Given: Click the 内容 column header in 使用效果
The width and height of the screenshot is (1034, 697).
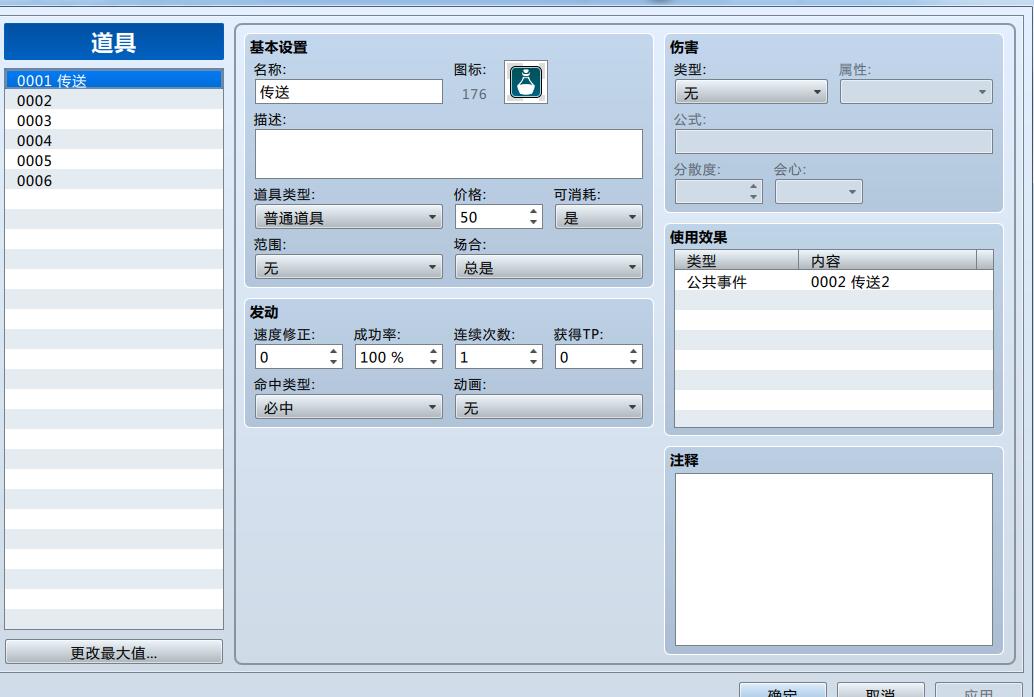Looking at the screenshot, I should click(888, 260).
